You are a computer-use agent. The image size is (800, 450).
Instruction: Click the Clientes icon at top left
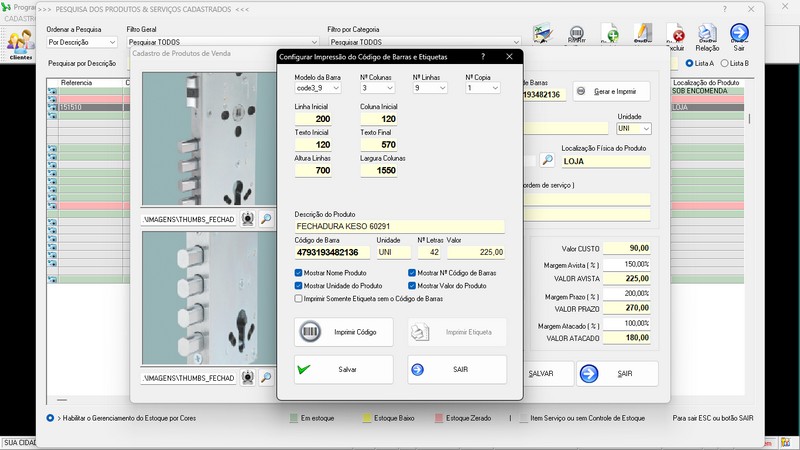tap(20, 43)
